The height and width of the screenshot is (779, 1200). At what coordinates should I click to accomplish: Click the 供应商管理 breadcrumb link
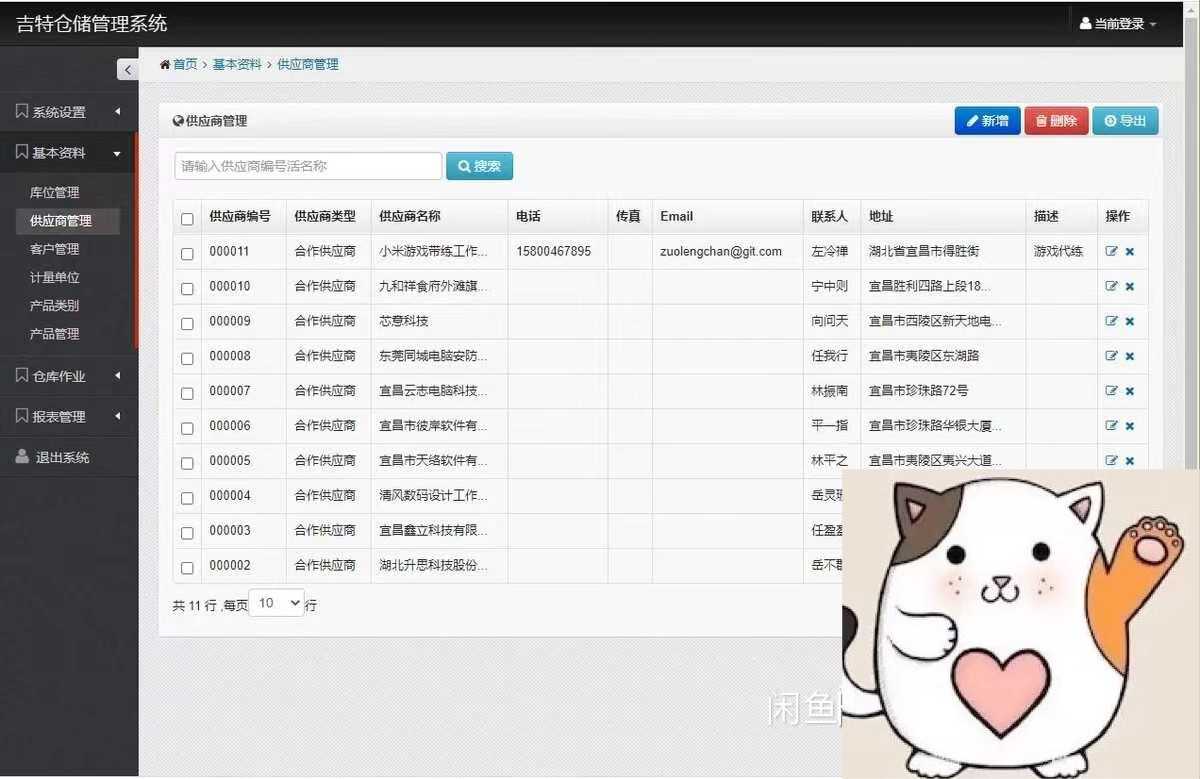pyautogui.click(x=308, y=64)
